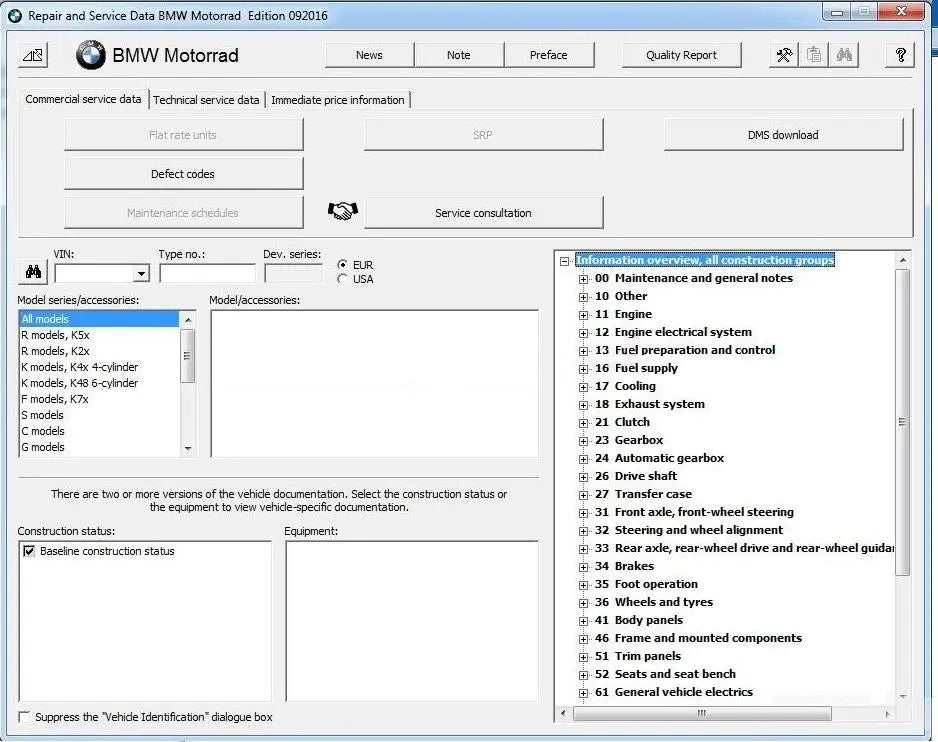Click the triangles icon at top left
Viewport: 938px width, 742px height.
[31, 55]
